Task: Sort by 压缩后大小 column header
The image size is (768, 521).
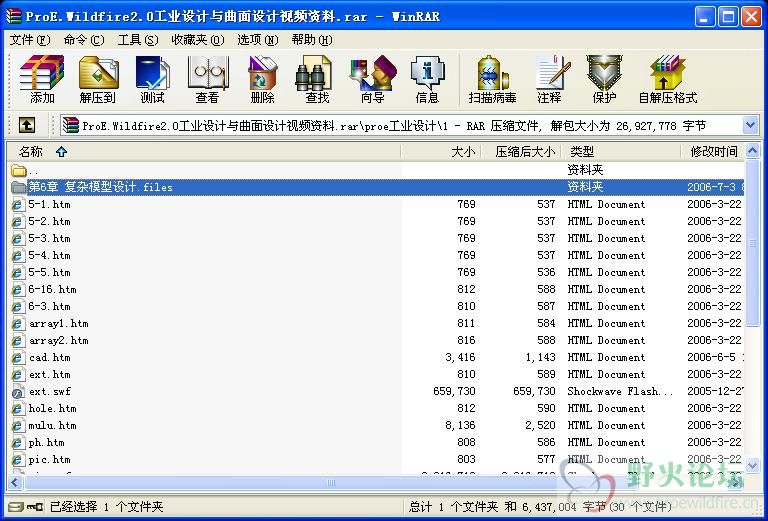Action: coord(522,151)
